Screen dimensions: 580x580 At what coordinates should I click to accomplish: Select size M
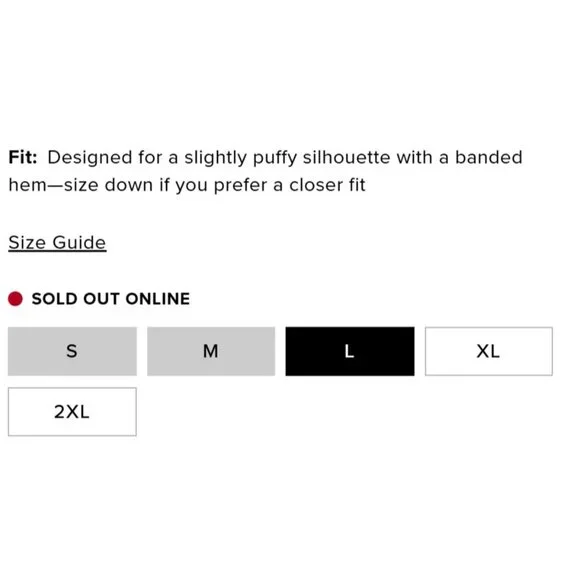tap(211, 351)
